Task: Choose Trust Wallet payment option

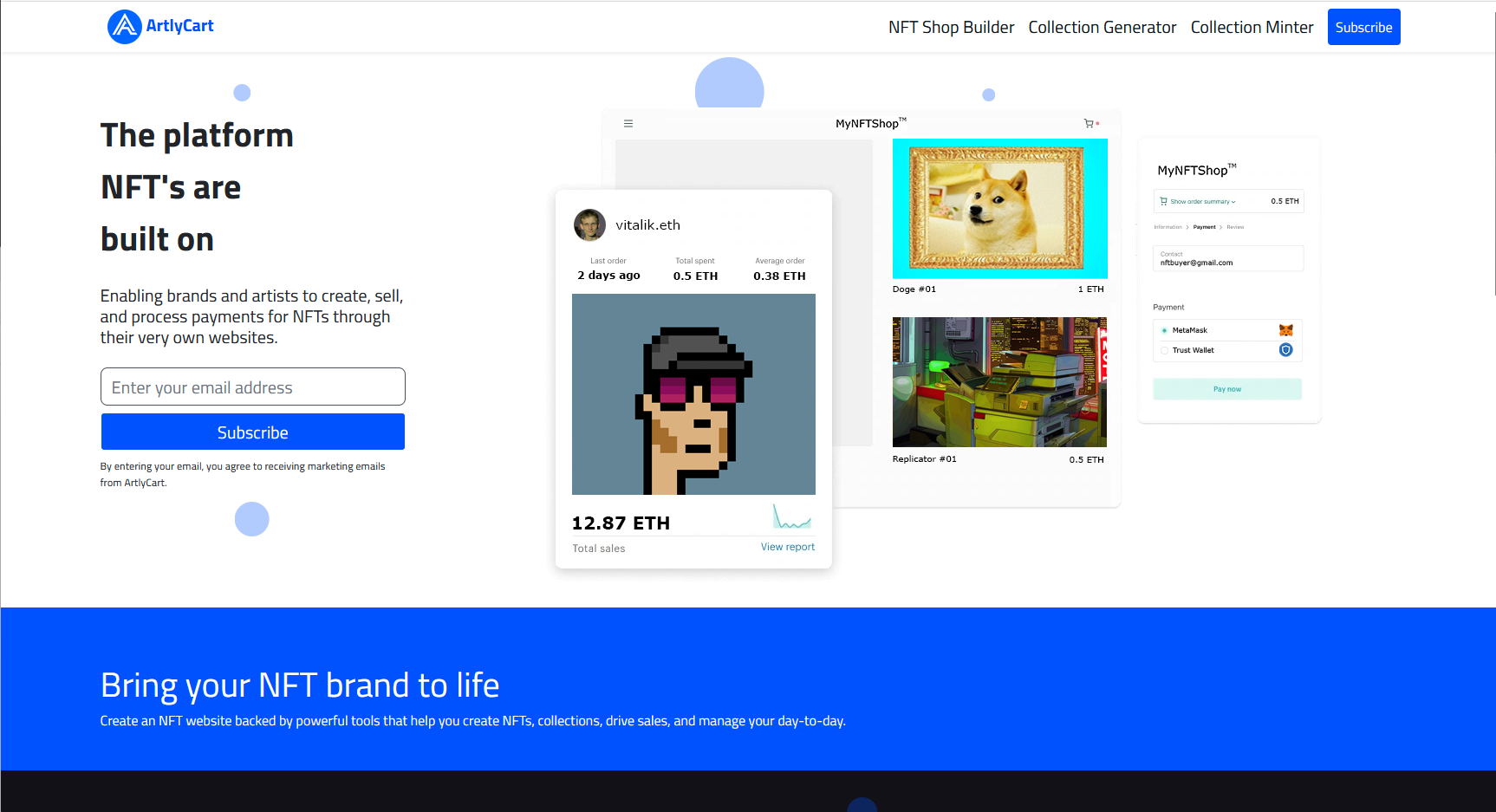Action: coord(1164,350)
